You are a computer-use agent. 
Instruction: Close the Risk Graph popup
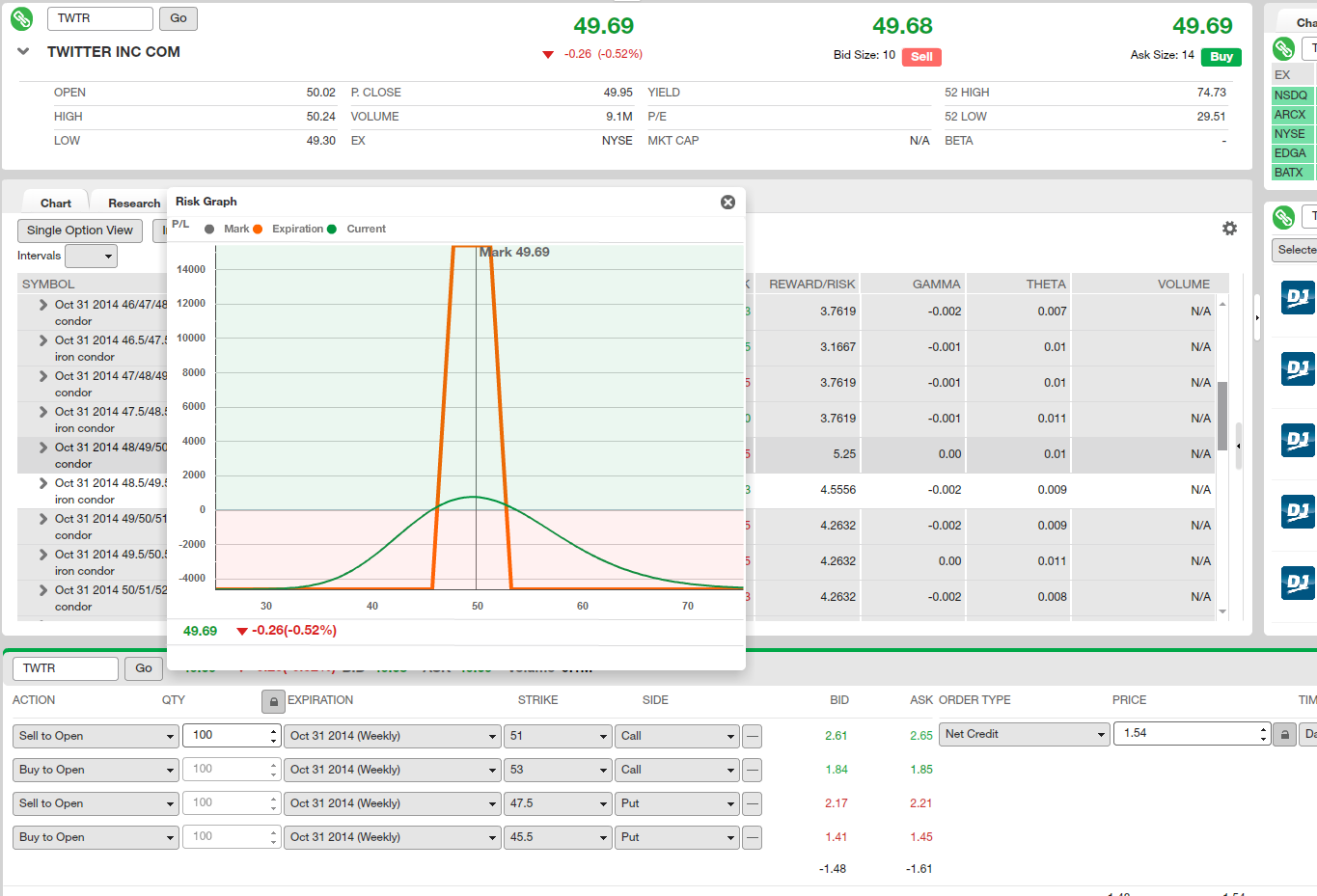pyautogui.click(x=727, y=202)
